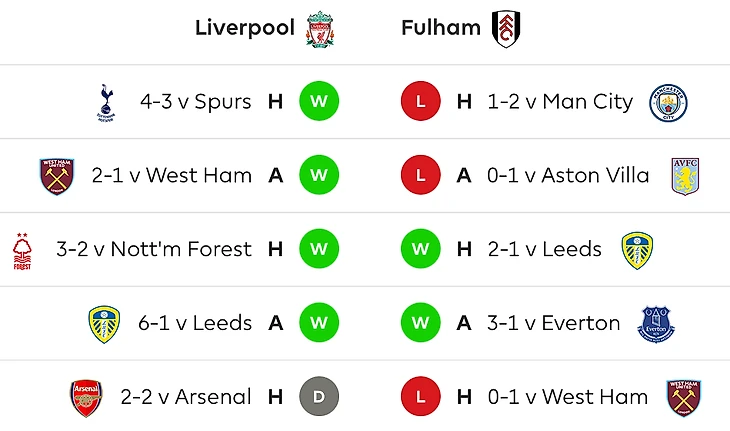Select Leeds crest next to Fulham's 2-1 win

pyautogui.click(x=637, y=250)
